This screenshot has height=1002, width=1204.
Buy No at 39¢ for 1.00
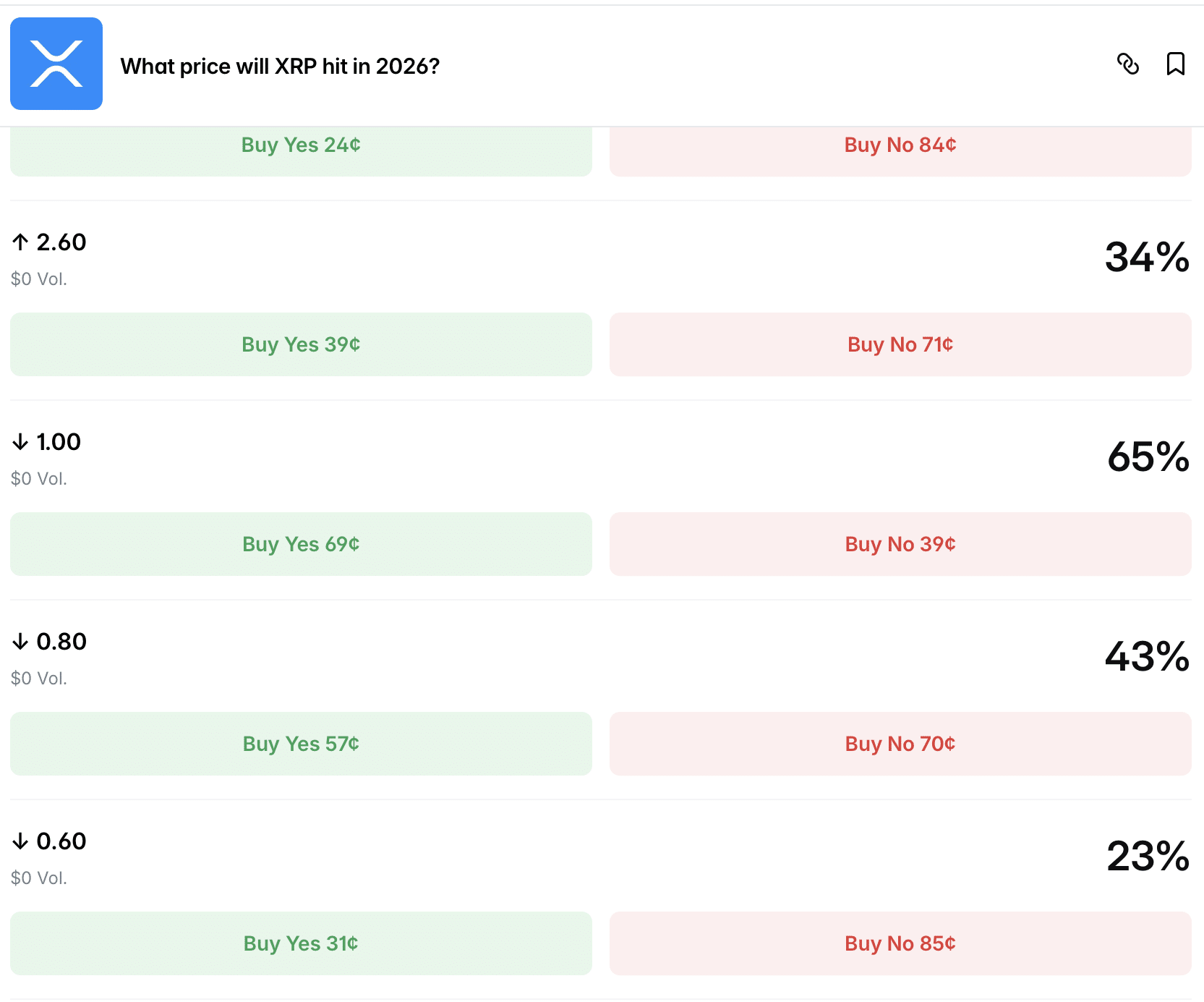pyautogui.click(x=900, y=544)
